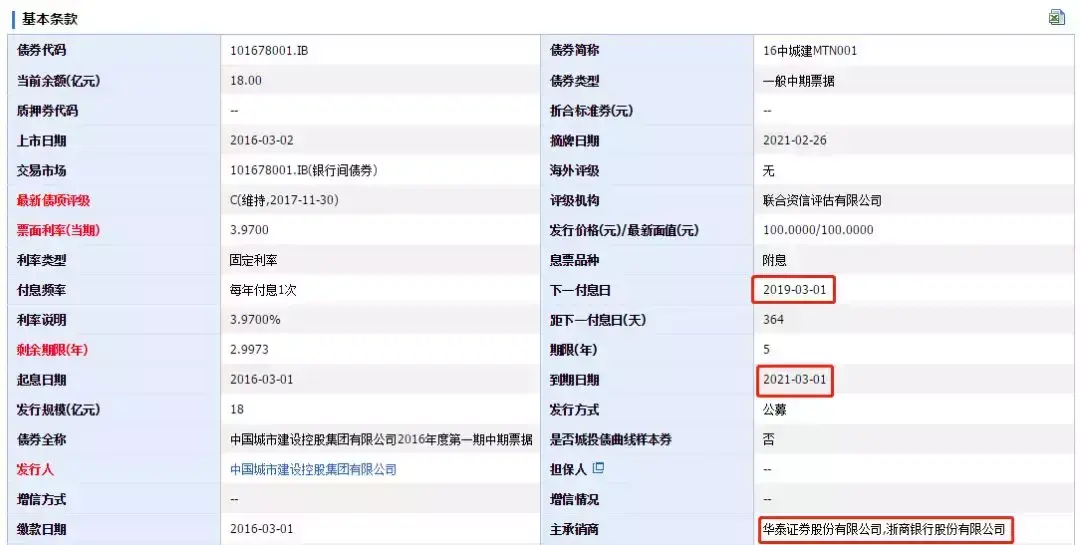The image size is (1080, 545).
Task: Click the 下一付息日 label
Action: [580, 290]
